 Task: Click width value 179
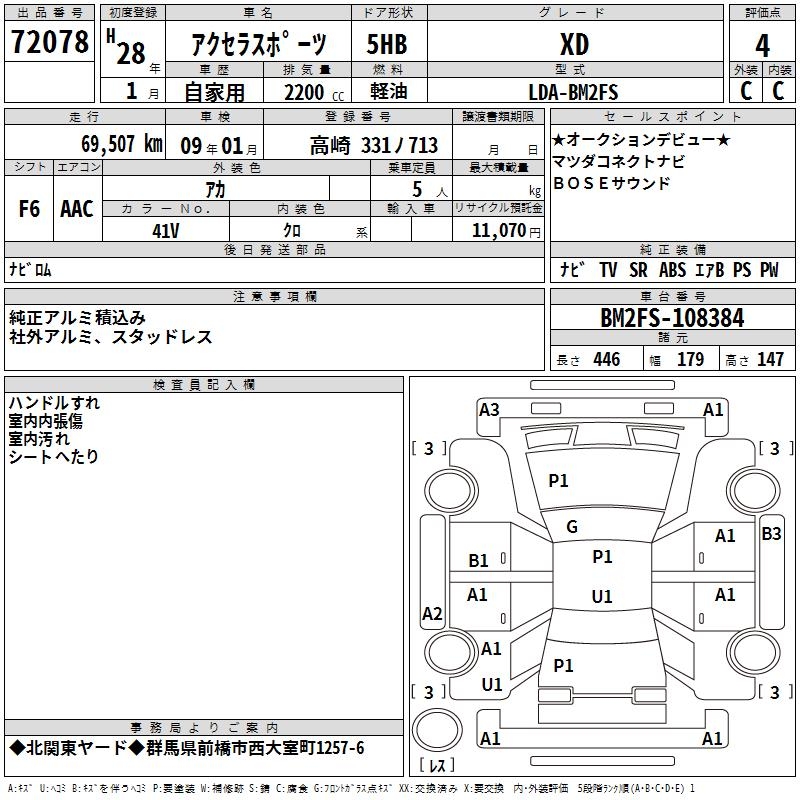click(690, 359)
